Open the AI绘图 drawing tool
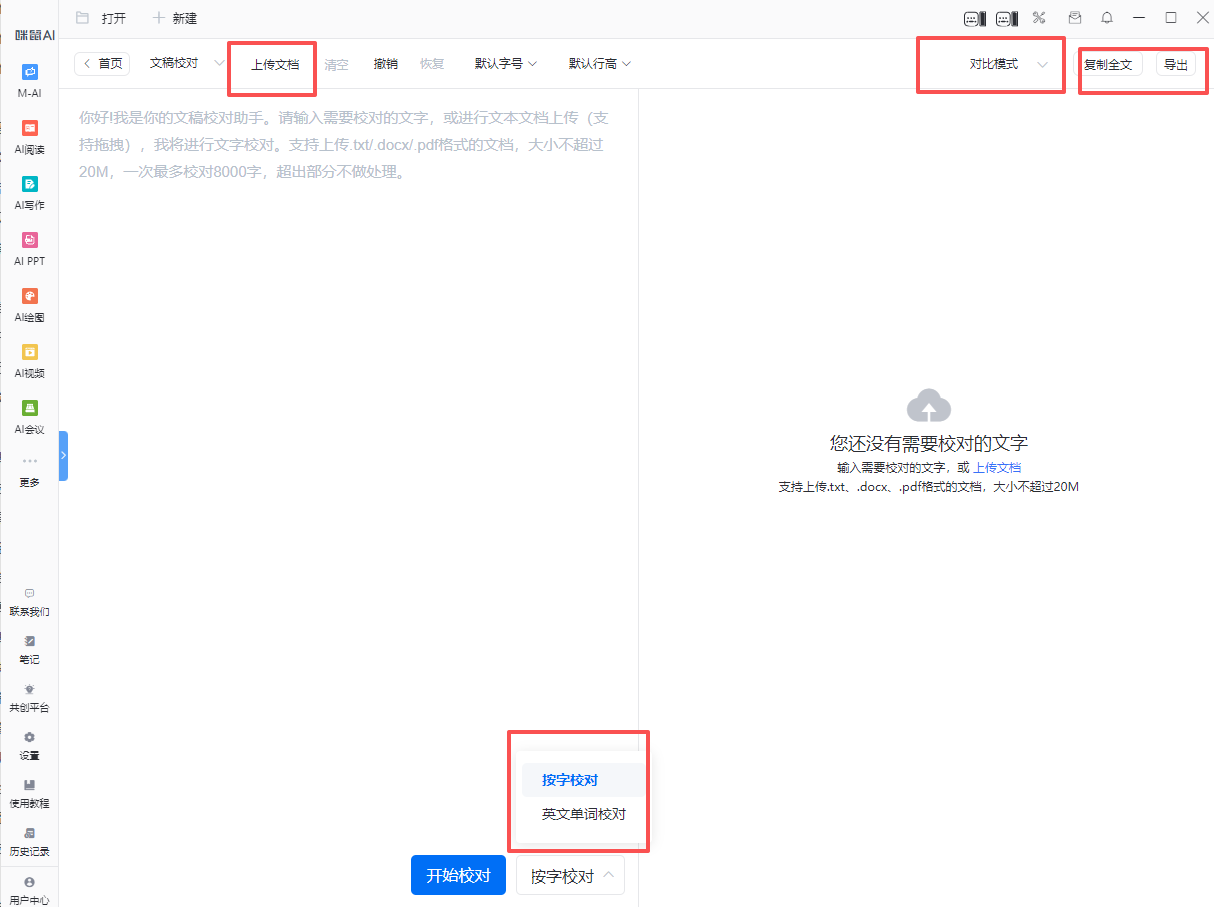This screenshot has width=1218, height=907. pos(29,297)
